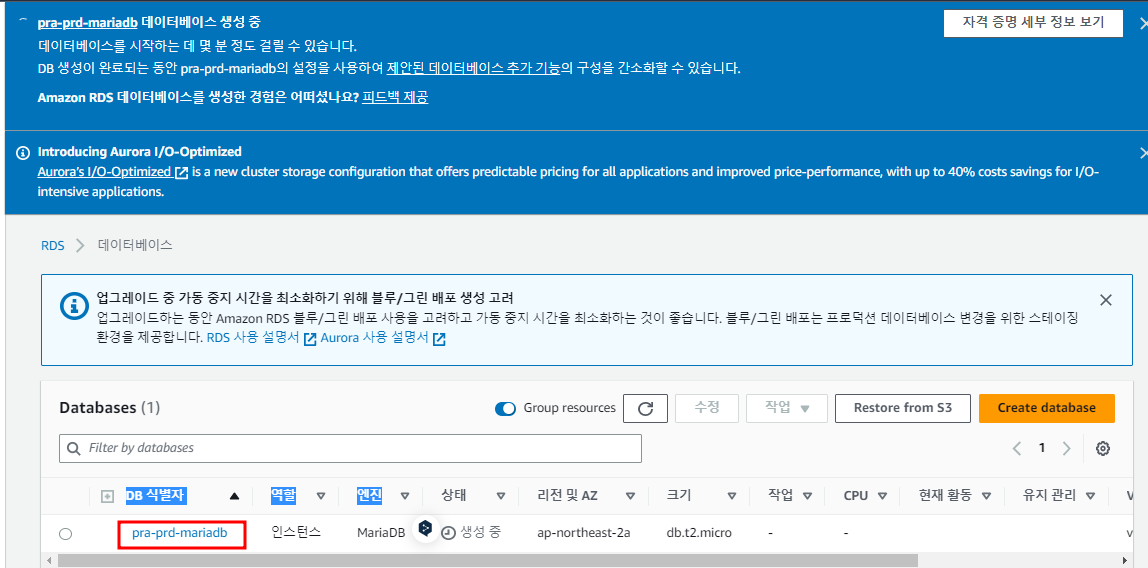Image resolution: width=1148 pixels, height=568 pixels.
Task: Sort by 리전 및 AZ column
Action: click(630, 496)
